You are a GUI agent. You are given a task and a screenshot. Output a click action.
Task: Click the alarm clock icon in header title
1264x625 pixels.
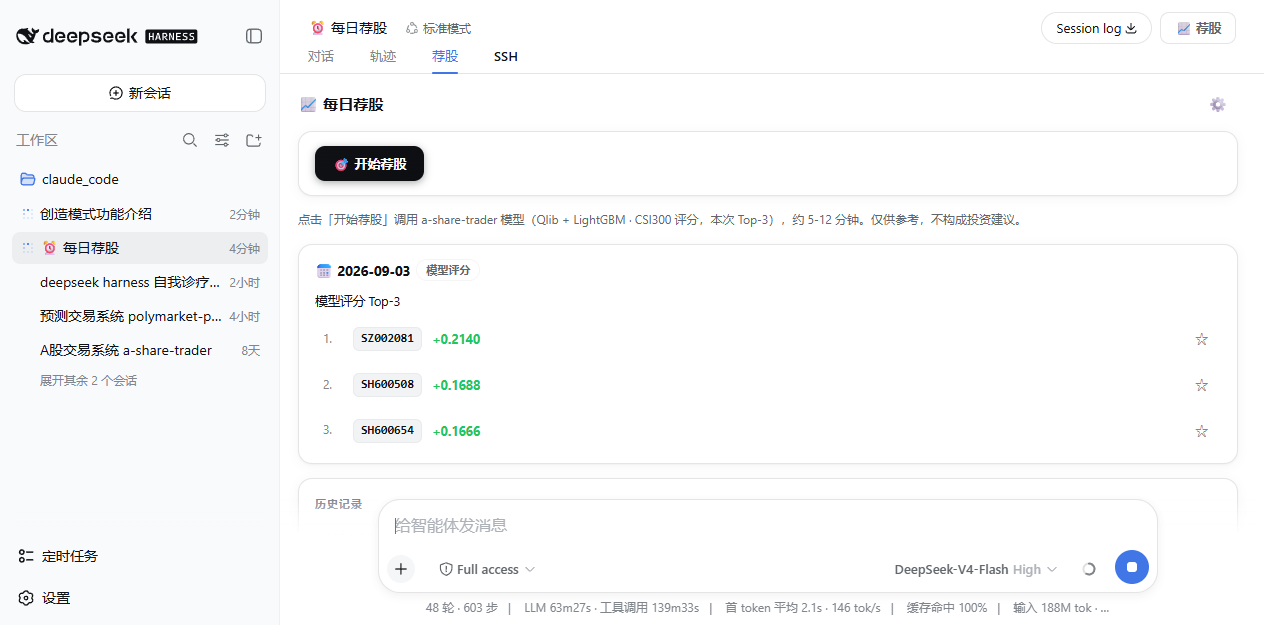tap(318, 28)
